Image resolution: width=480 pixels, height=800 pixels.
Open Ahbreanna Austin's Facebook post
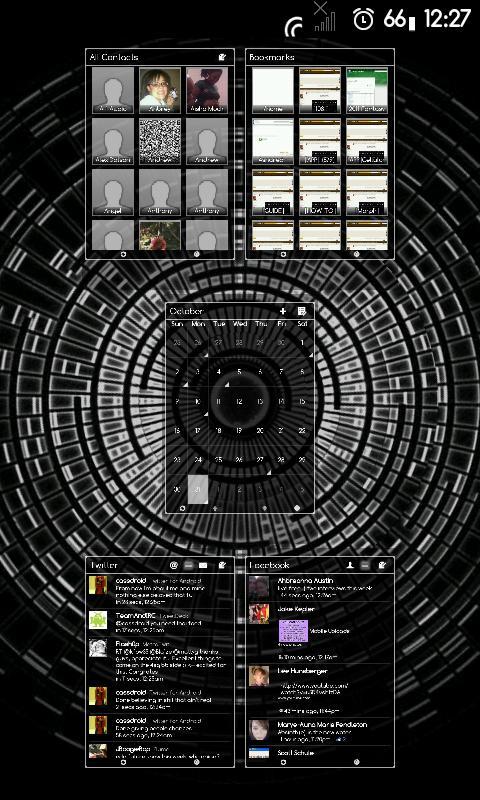click(x=320, y=588)
